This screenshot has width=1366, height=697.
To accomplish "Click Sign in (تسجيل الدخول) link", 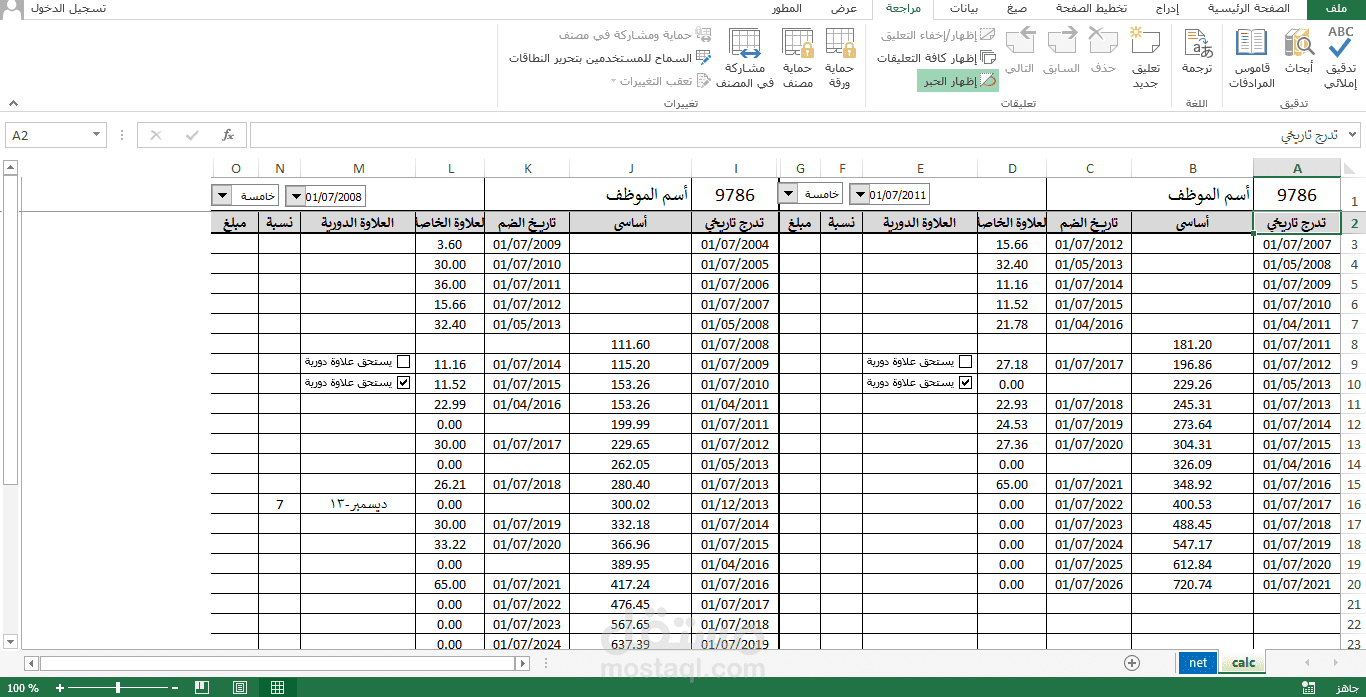I will 69,9.
